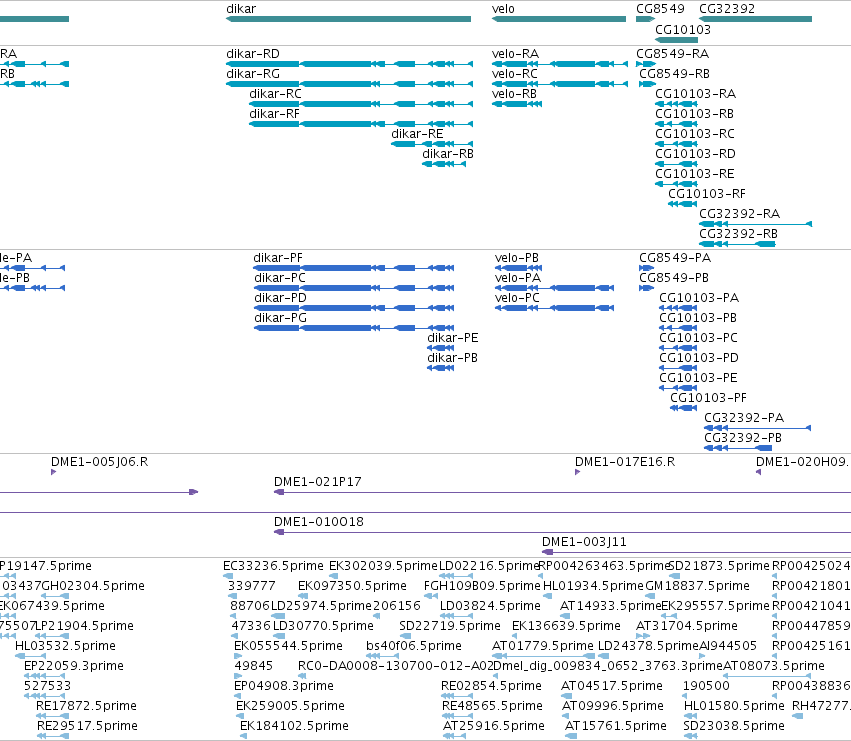The height and width of the screenshot is (741, 851).
Task: Select the EK259005.5prime EST label
Action: [290, 706]
